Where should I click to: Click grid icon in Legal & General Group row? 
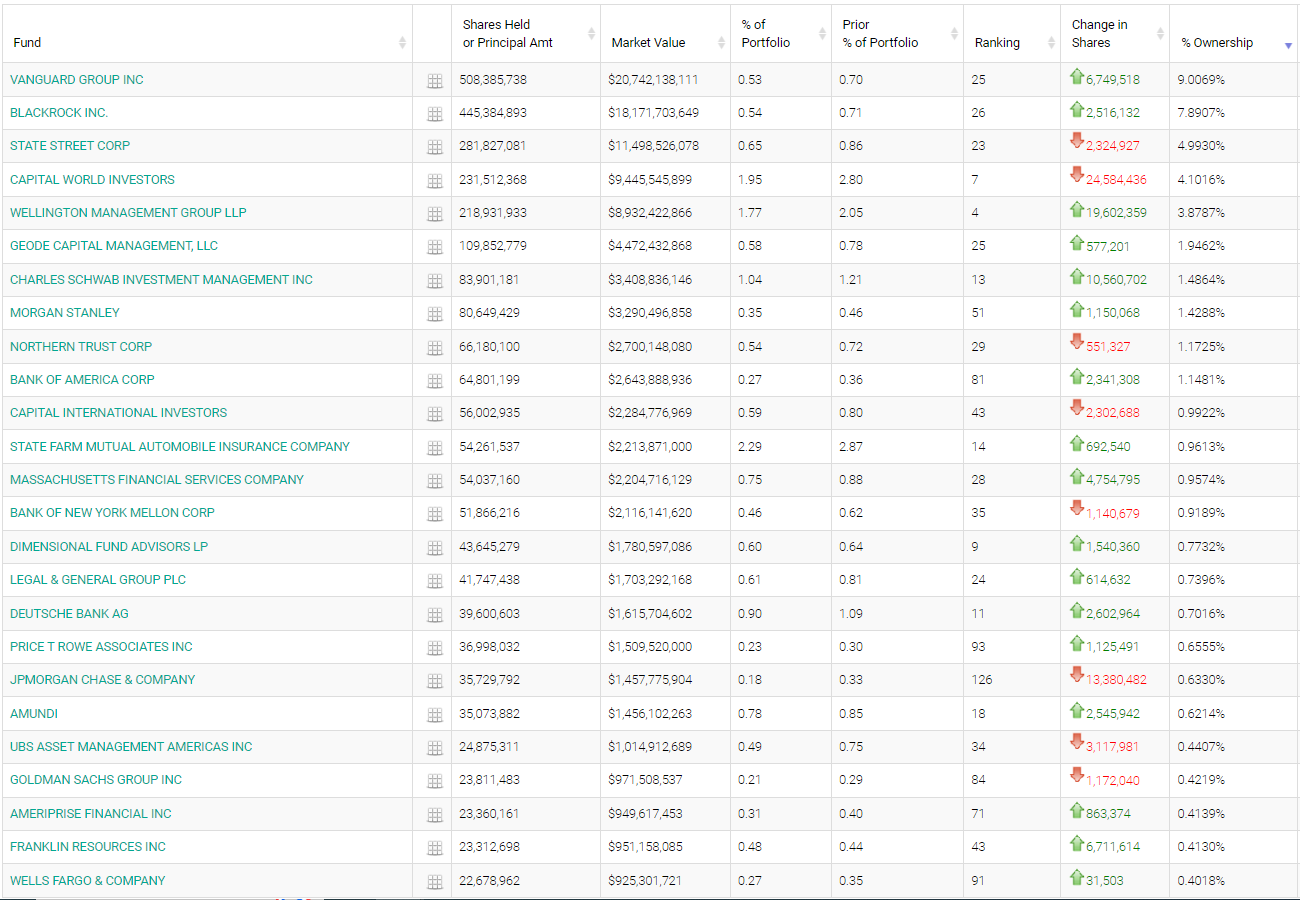[434, 581]
